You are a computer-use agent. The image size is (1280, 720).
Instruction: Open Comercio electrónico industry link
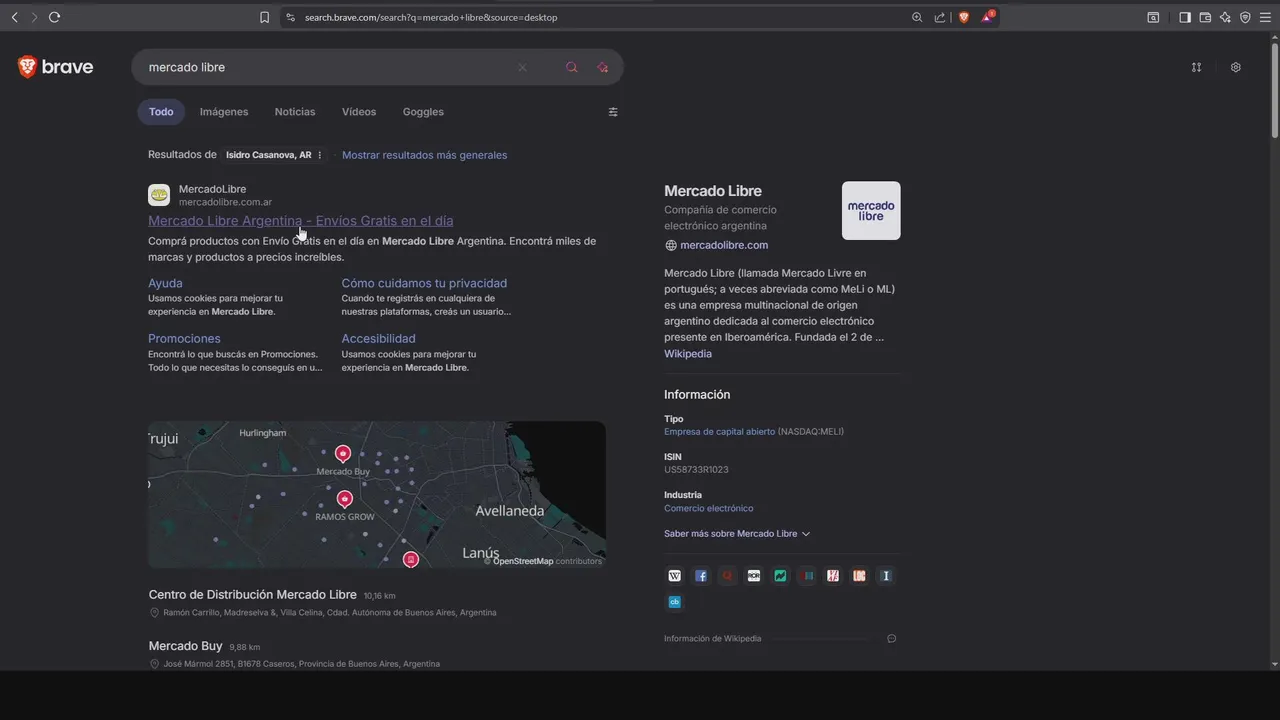click(708, 508)
